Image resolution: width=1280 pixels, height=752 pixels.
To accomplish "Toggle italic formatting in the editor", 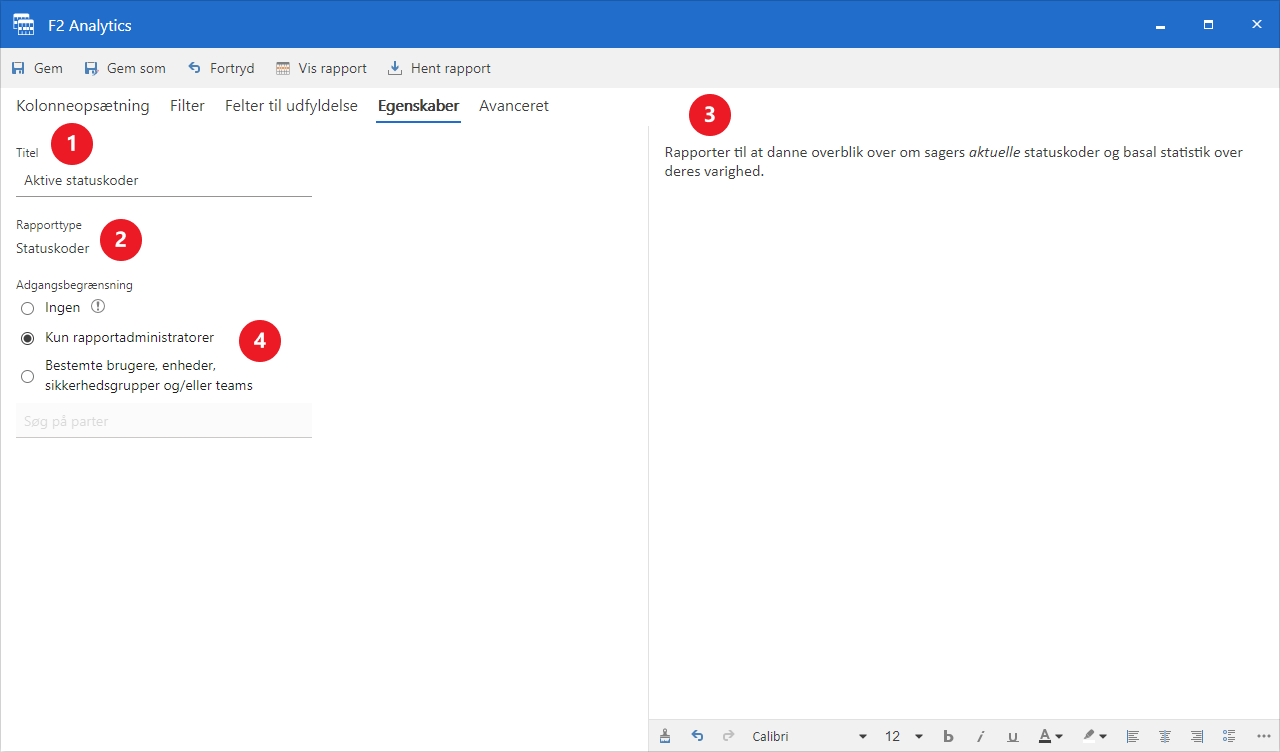I will (x=981, y=736).
